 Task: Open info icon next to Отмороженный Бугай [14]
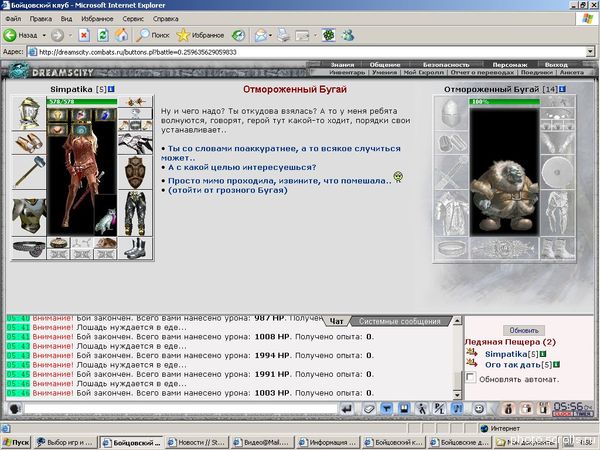point(562,89)
